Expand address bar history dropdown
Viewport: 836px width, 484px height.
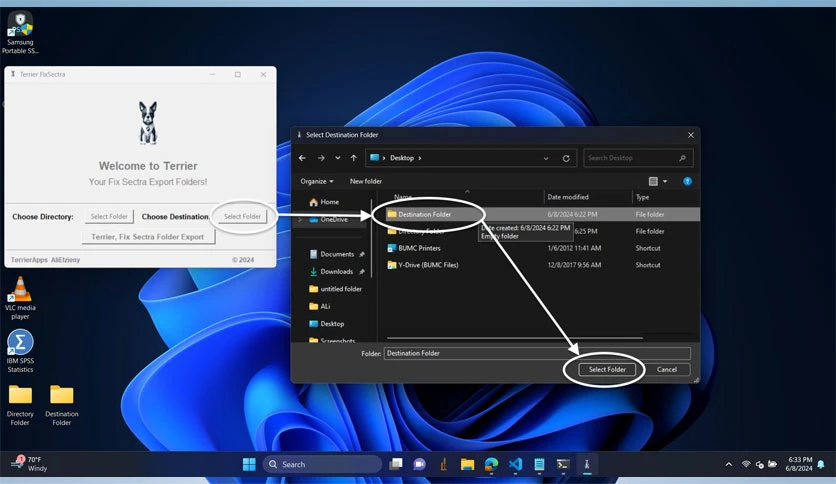[x=545, y=158]
